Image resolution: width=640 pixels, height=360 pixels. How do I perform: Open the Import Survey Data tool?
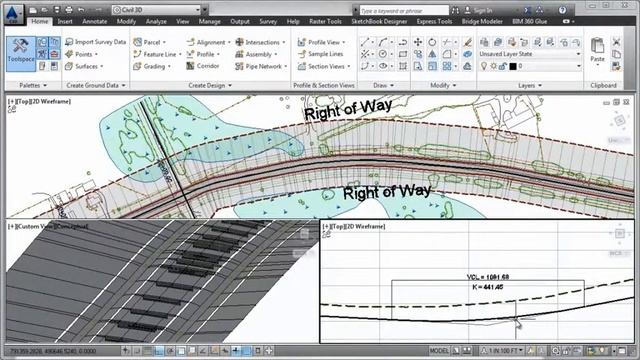[x=96, y=42]
